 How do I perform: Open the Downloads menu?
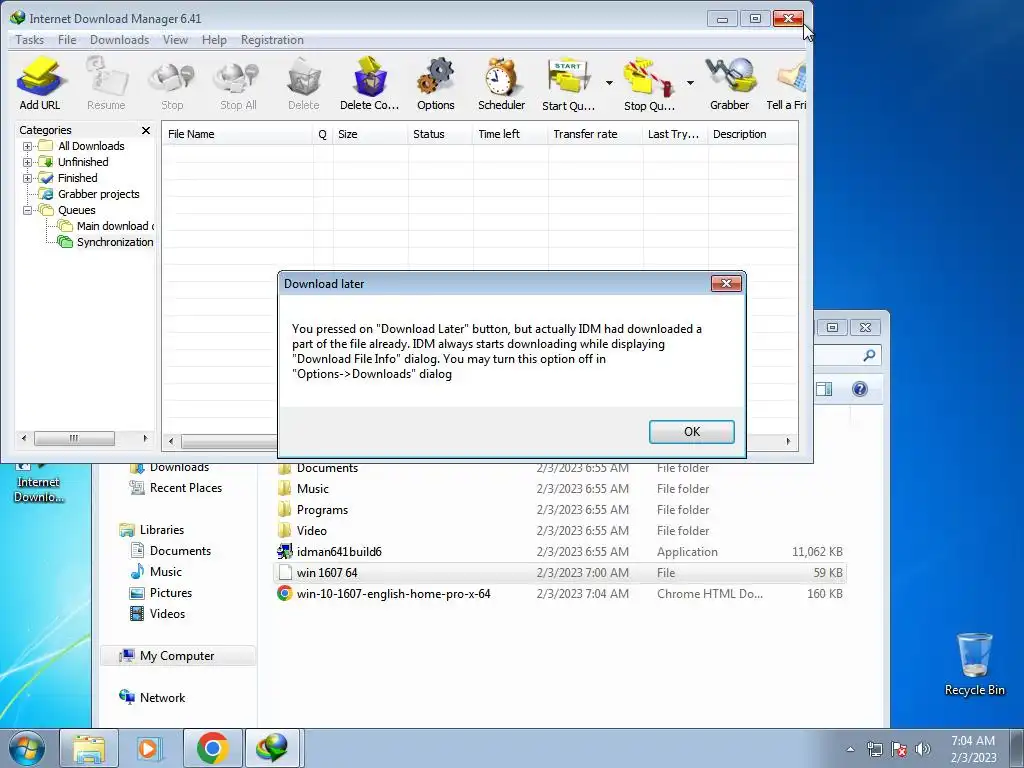(120, 40)
